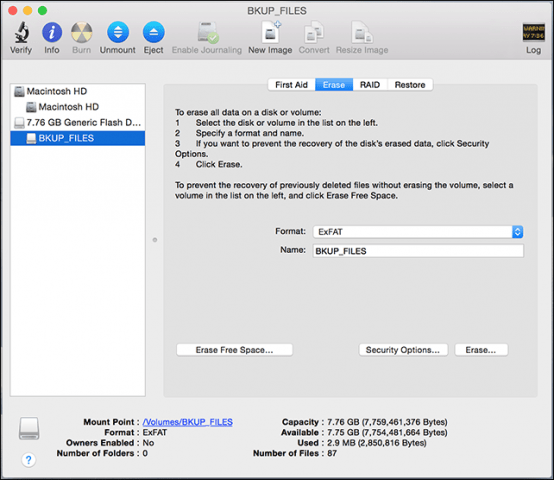Click the Owners Enabled value No

pos(148,443)
